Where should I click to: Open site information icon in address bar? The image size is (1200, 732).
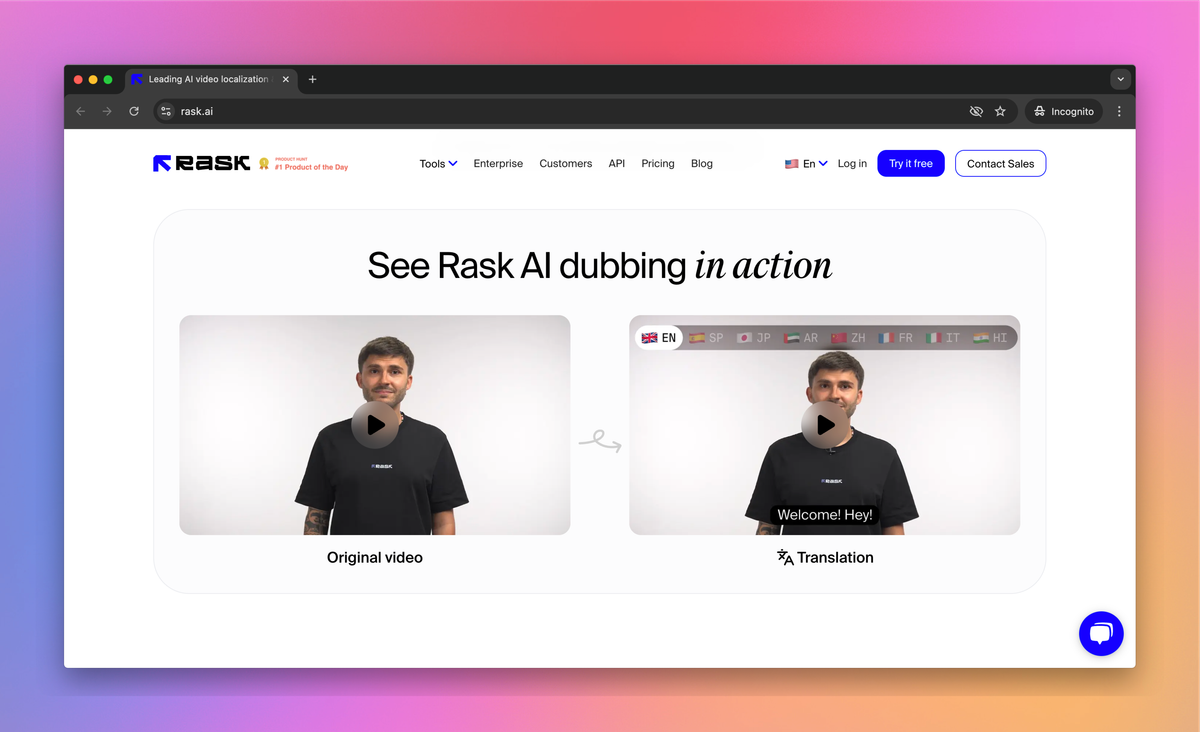(166, 111)
